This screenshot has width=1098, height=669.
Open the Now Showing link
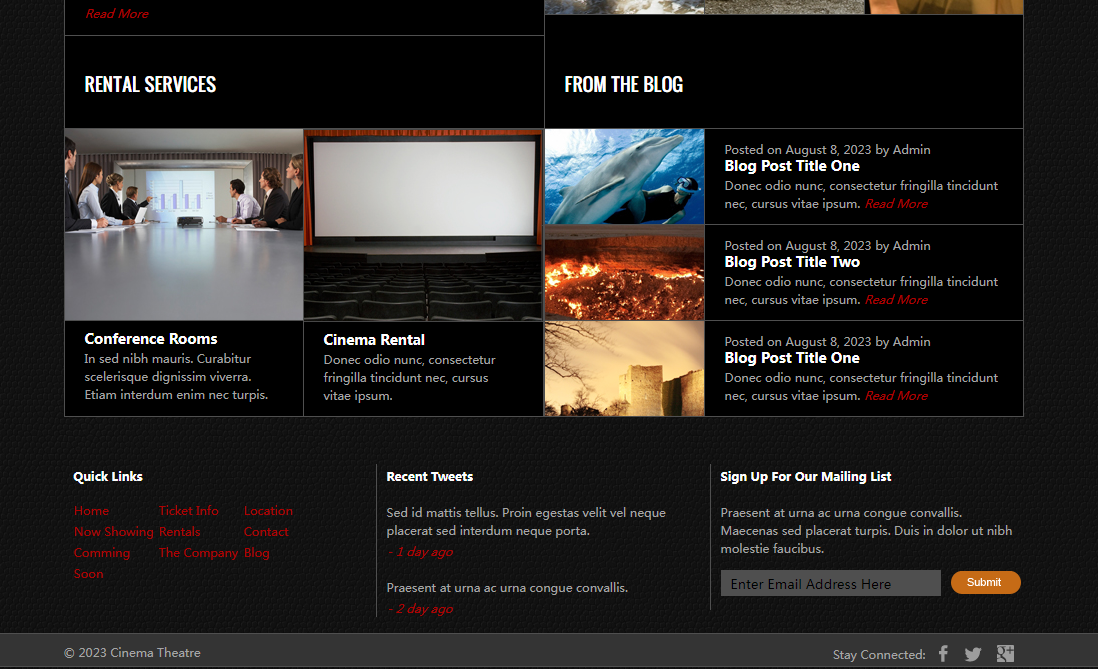tap(113, 532)
